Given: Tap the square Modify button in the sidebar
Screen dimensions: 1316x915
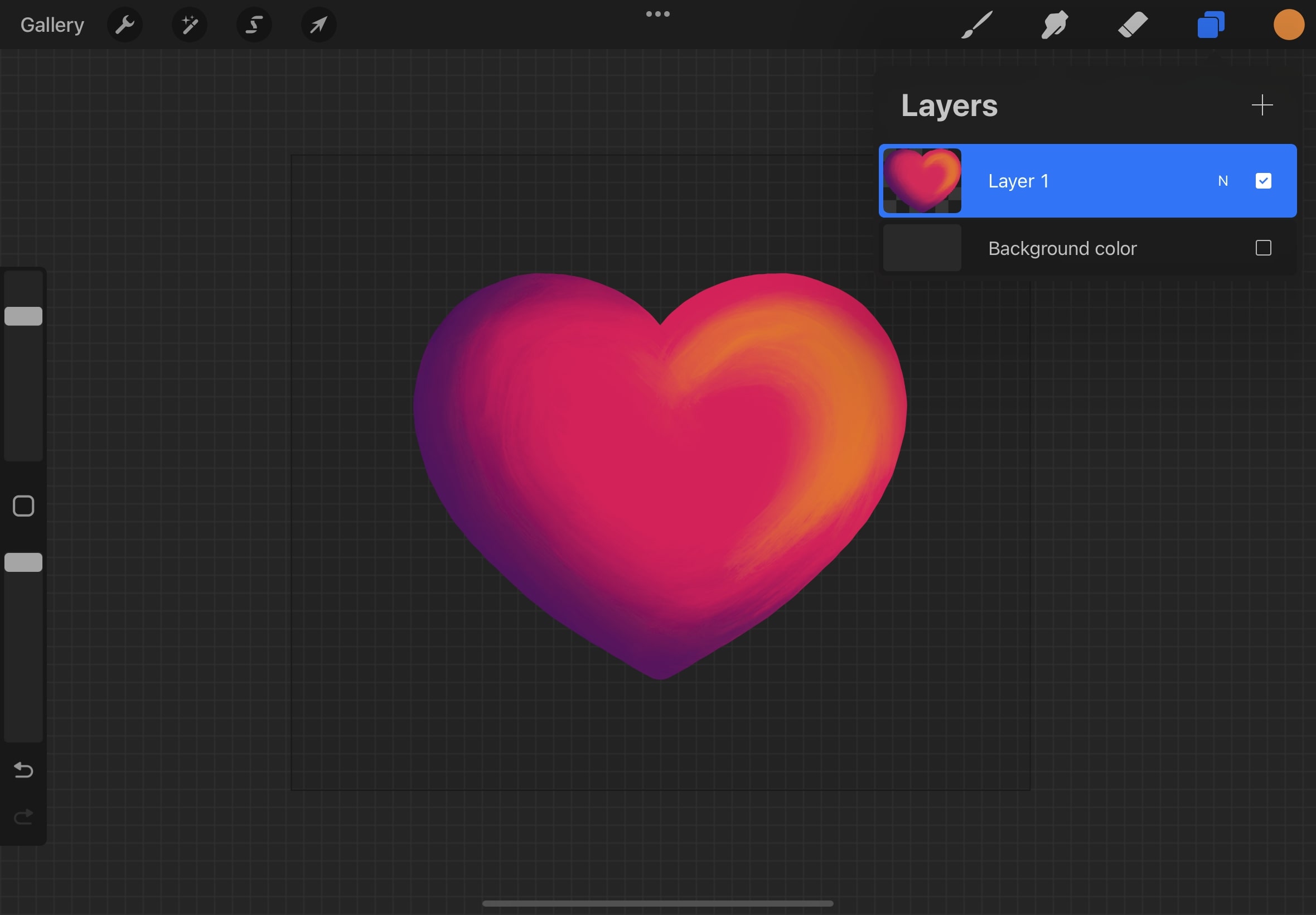Looking at the screenshot, I should (x=23, y=506).
